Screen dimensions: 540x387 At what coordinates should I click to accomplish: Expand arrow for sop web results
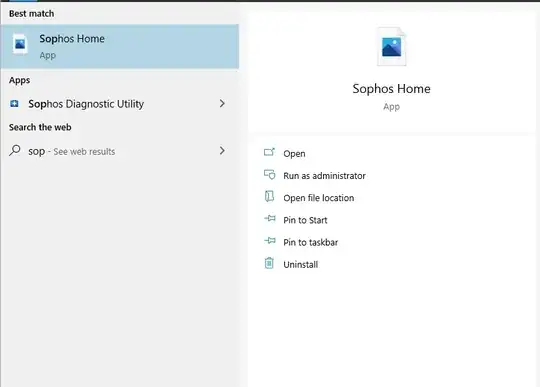pos(222,150)
